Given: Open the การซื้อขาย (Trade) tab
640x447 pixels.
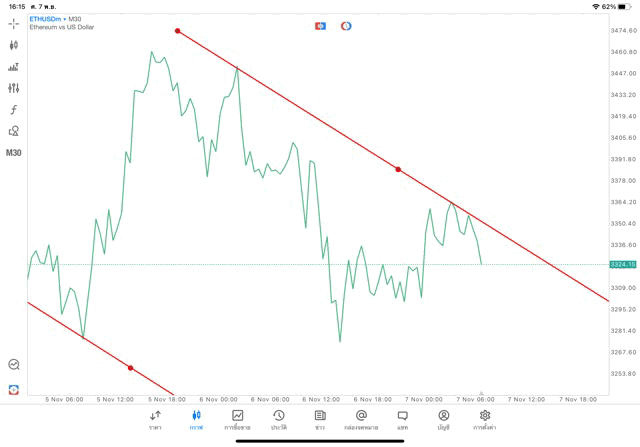Looking at the screenshot, I should (238, 419).
